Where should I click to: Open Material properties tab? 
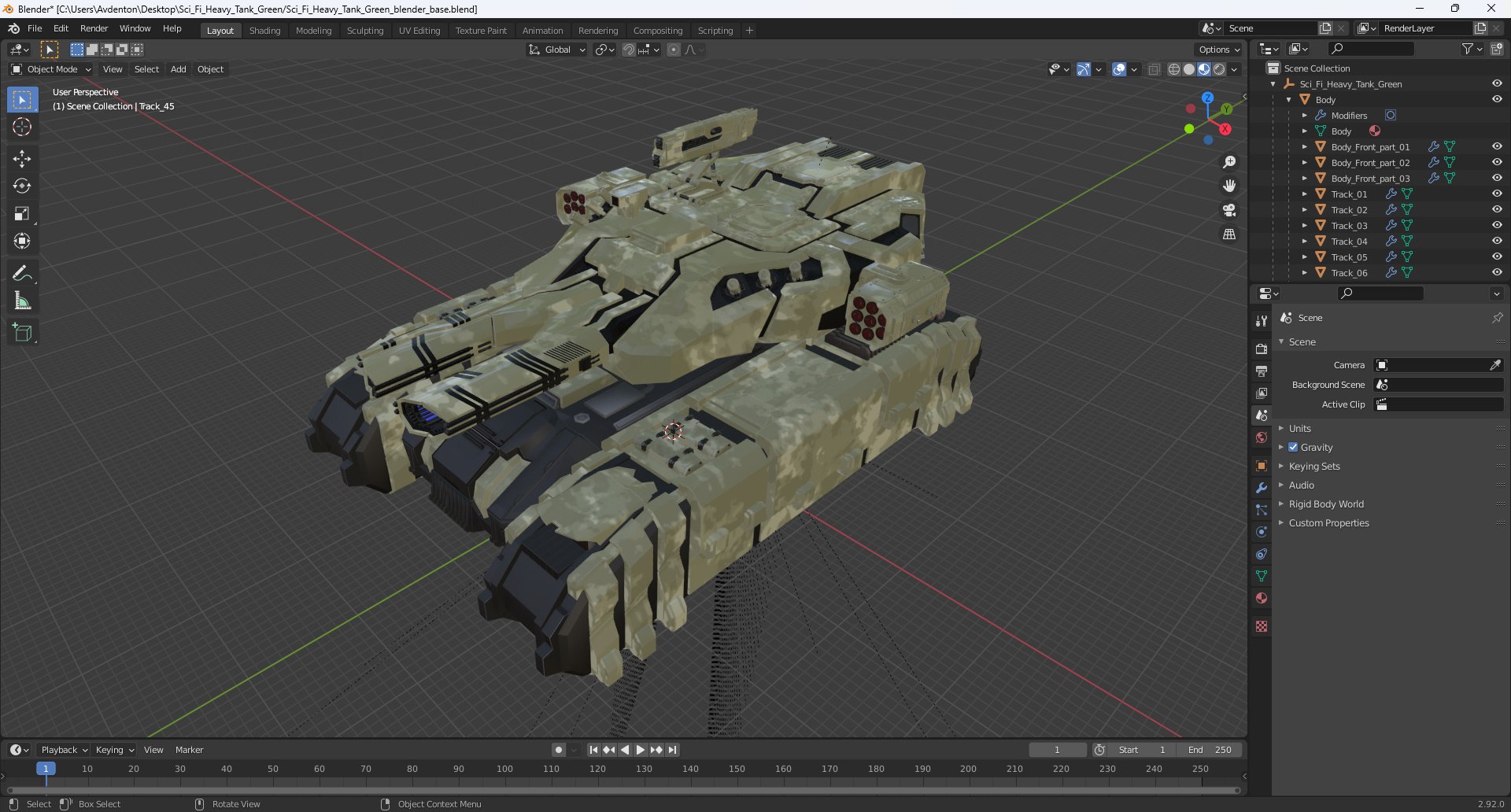[1262, 598]
